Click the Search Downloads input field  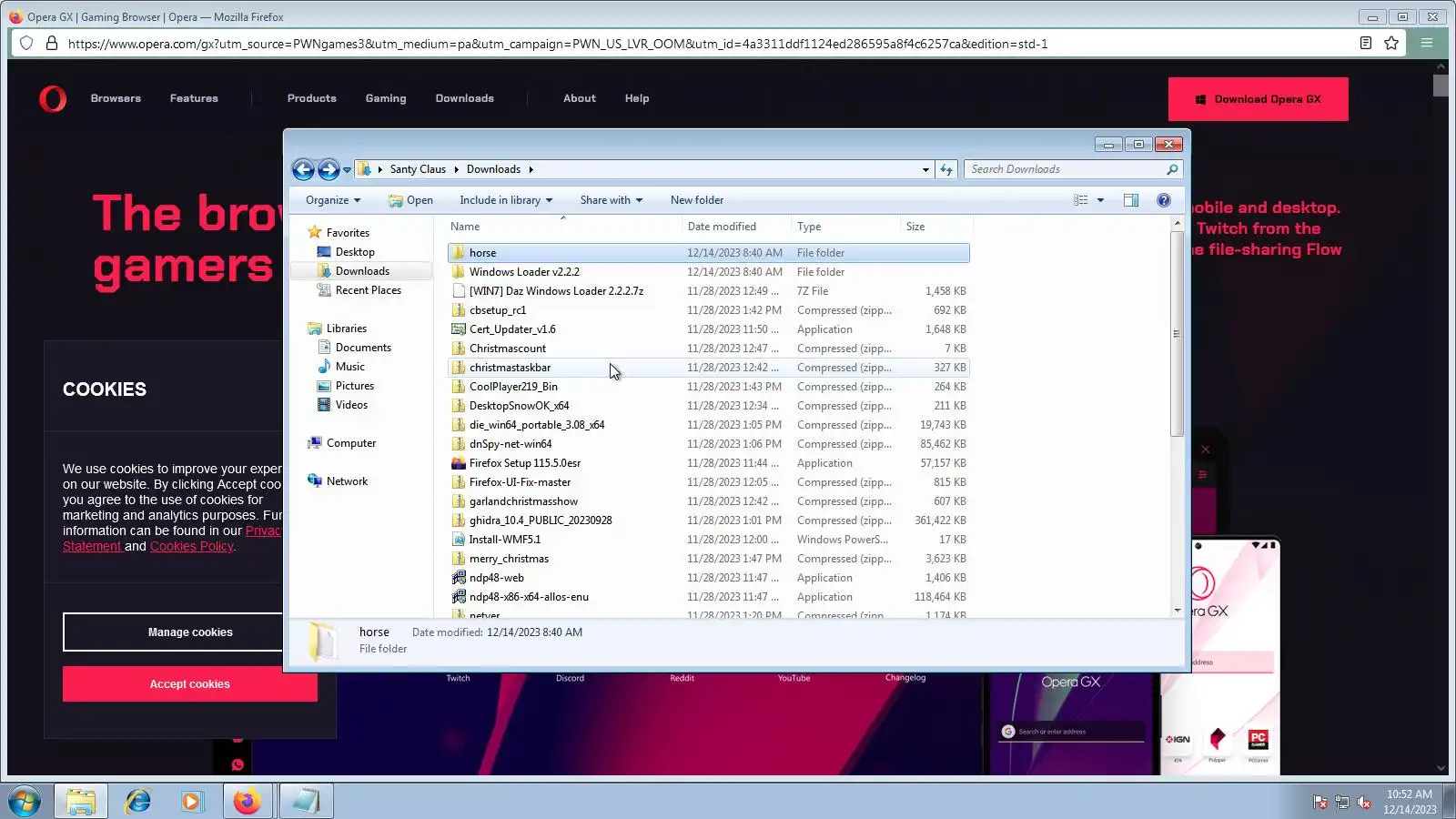click(x=1065, y=169)
